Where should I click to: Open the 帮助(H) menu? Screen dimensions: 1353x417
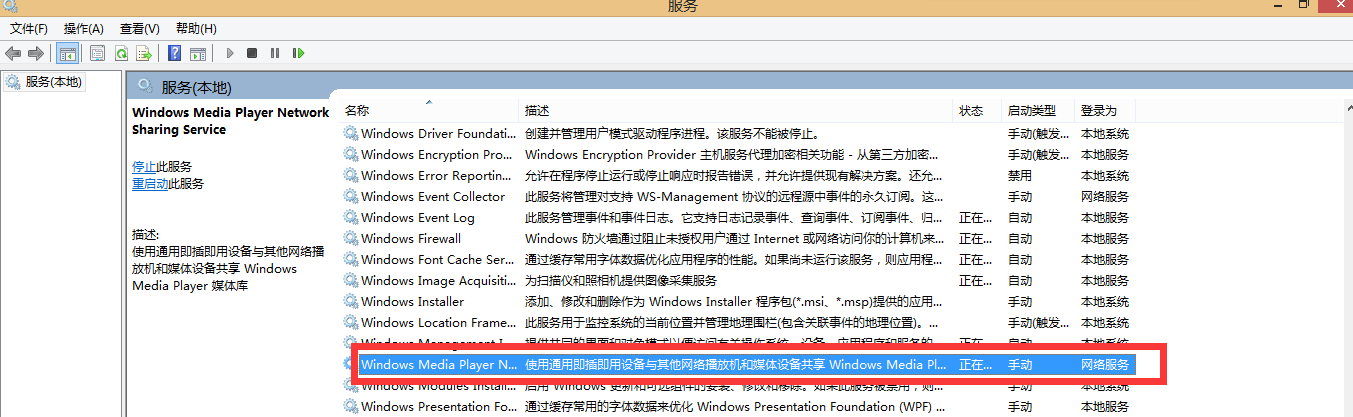[x=196, y=29]
